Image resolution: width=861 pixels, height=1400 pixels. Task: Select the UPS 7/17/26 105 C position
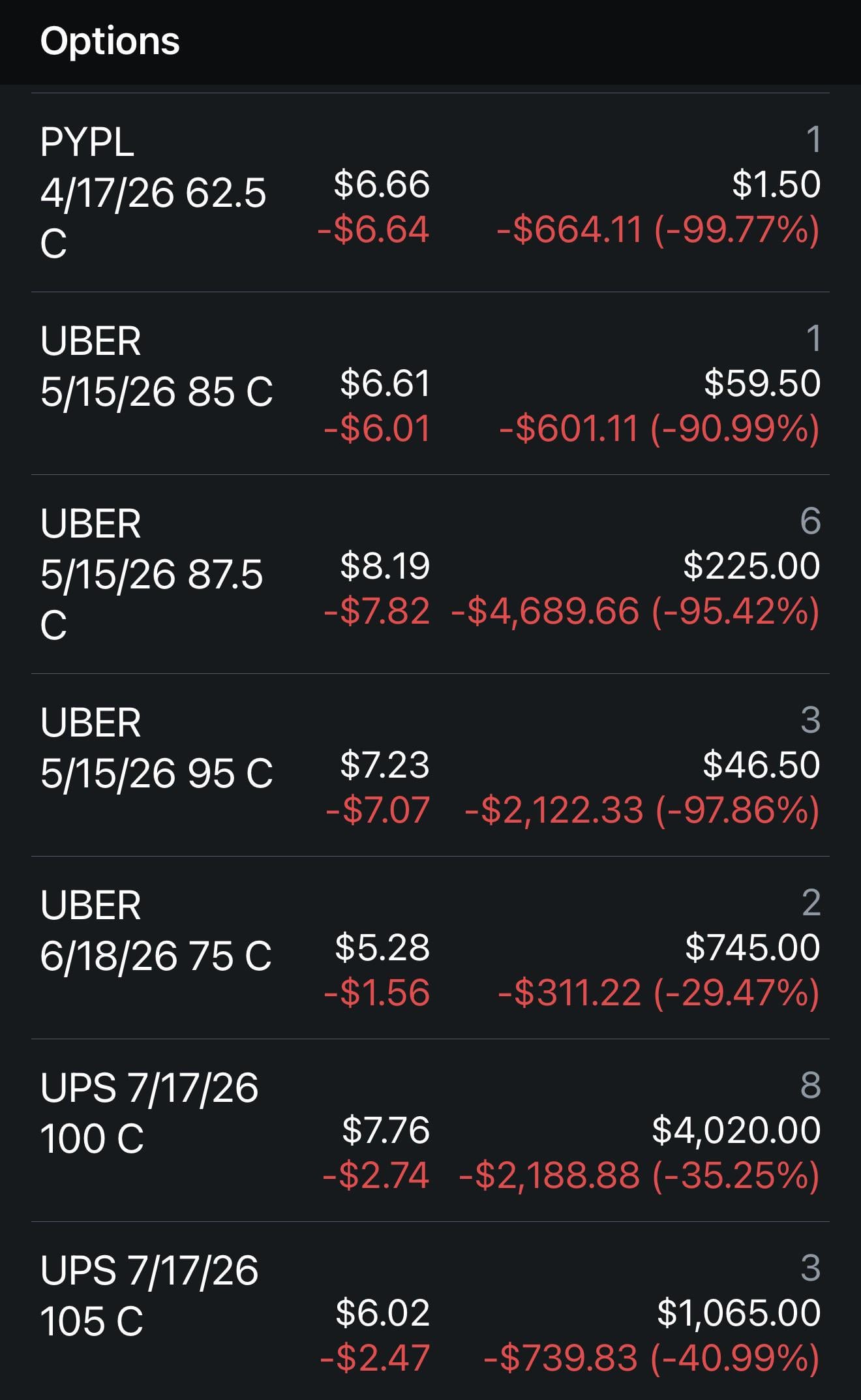click(149, 1296)
